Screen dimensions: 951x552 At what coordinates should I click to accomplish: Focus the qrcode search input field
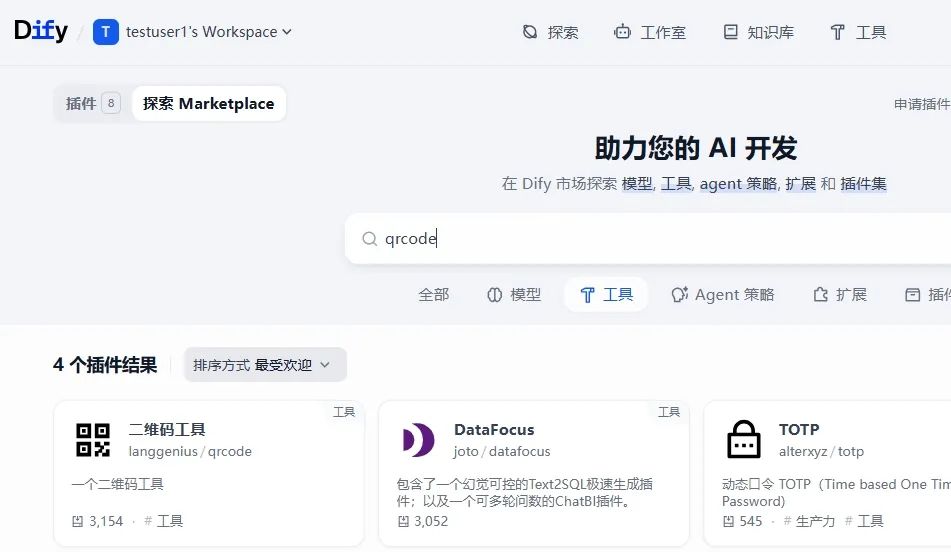pyautogui.click(x=648, y=238)
